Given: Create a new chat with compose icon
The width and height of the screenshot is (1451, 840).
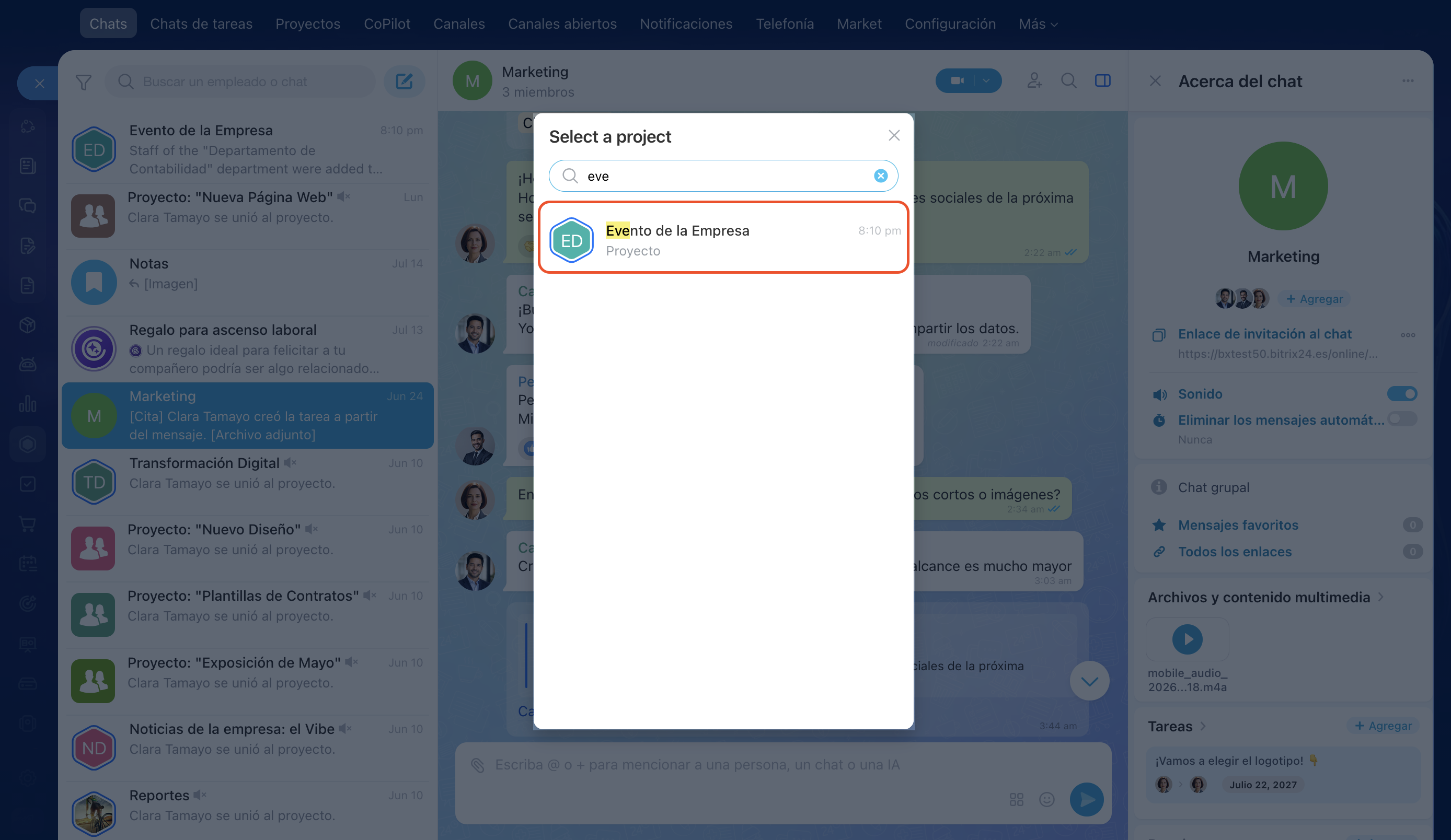Looking at the screenshot, I should tap(404, 81).
